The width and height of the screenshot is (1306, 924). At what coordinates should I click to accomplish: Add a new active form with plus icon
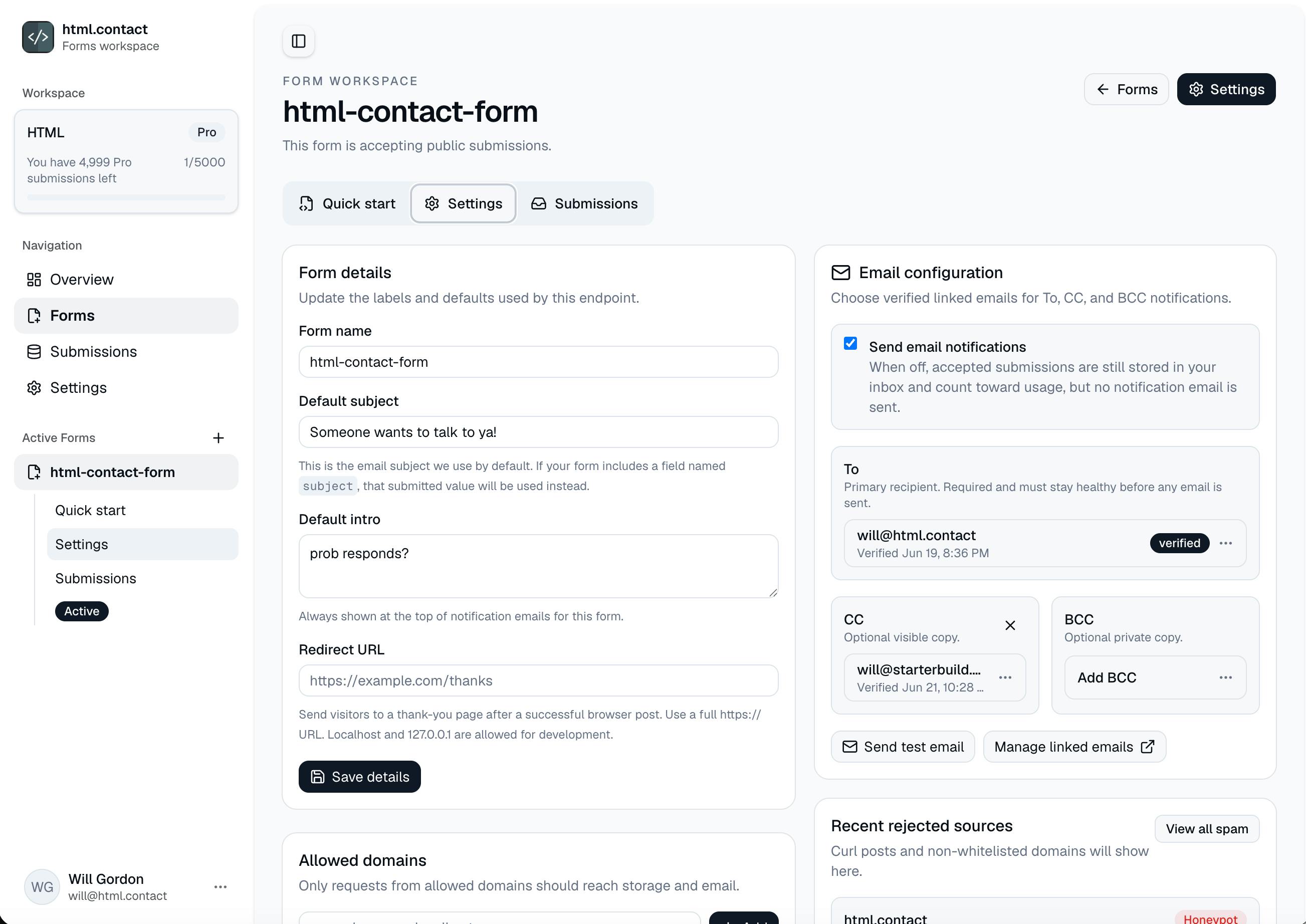tap(218, 437)
